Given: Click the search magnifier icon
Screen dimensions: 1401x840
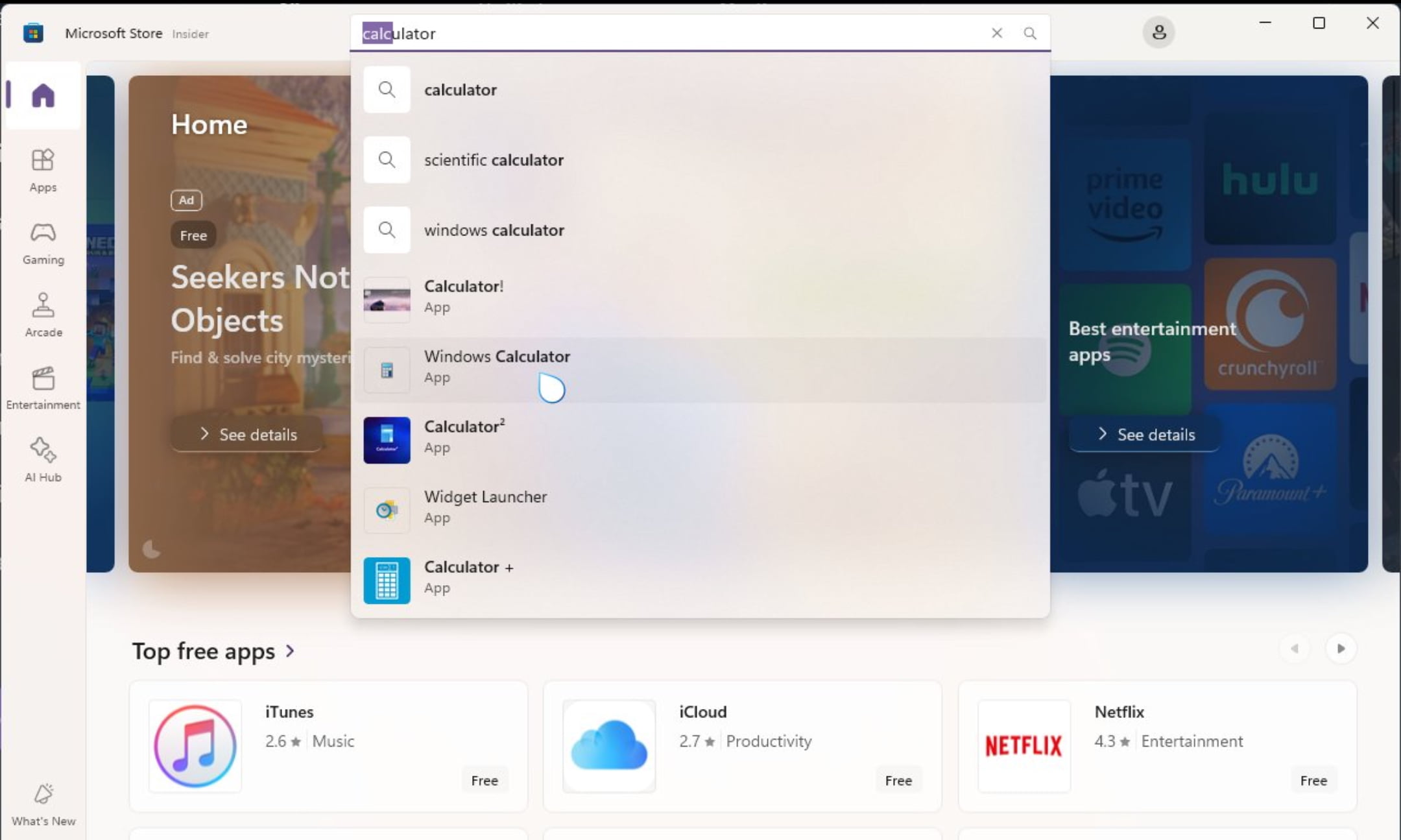Looking at the screenshot, I should [1030, 32].
